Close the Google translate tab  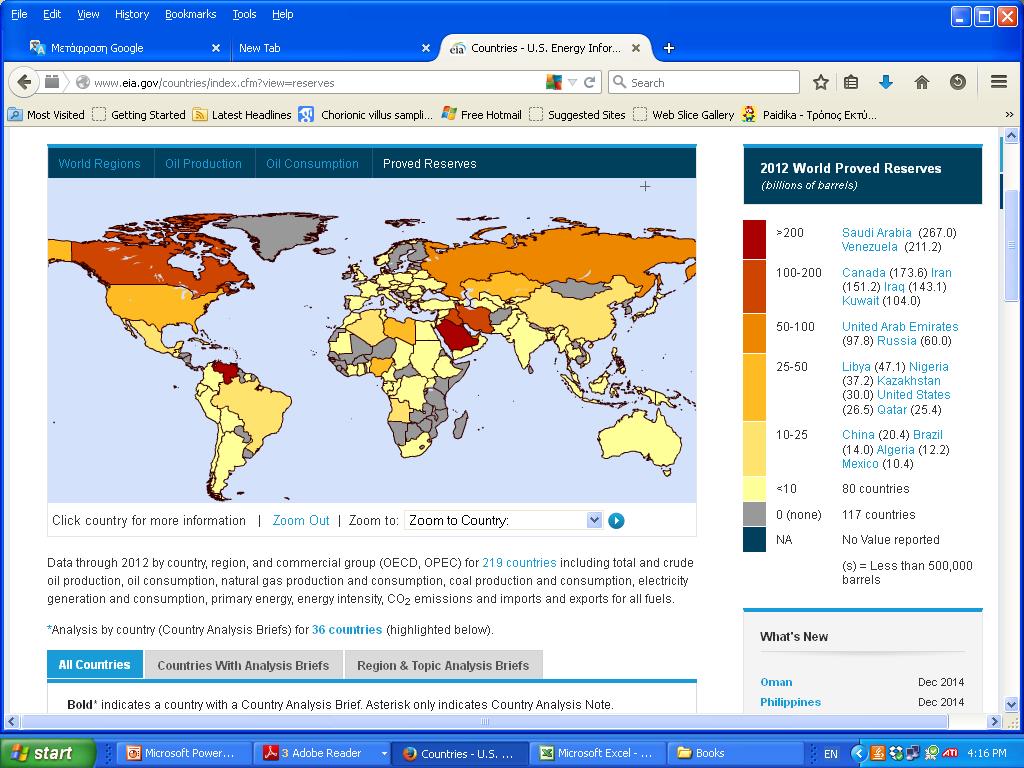tap(216, 48)
